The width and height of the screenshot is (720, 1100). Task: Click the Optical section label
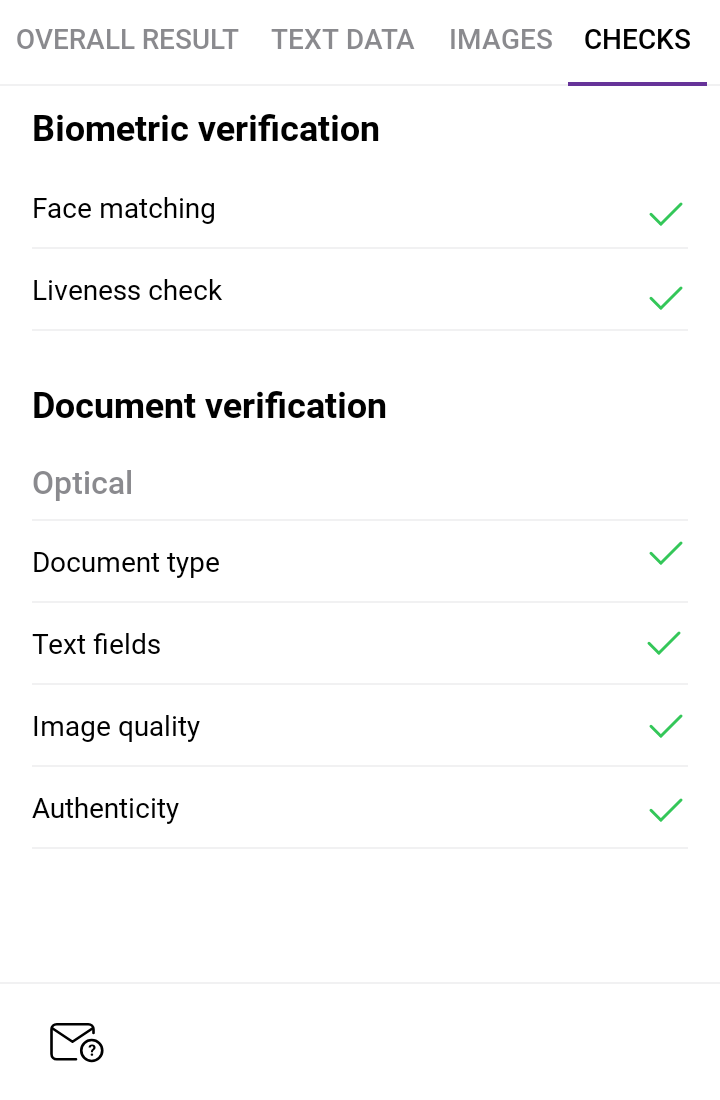[83, 483]
